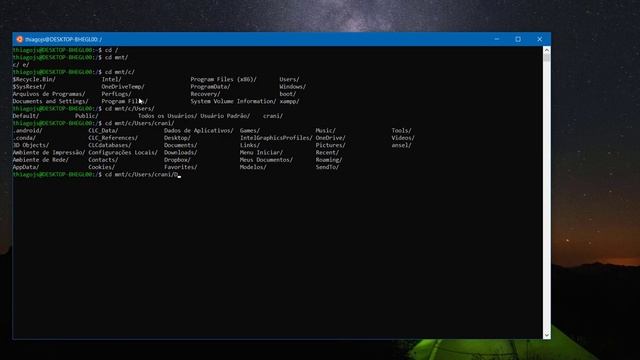Maximize the terminal window
This screenshot has height=360, width=640.
pos(518,39)
